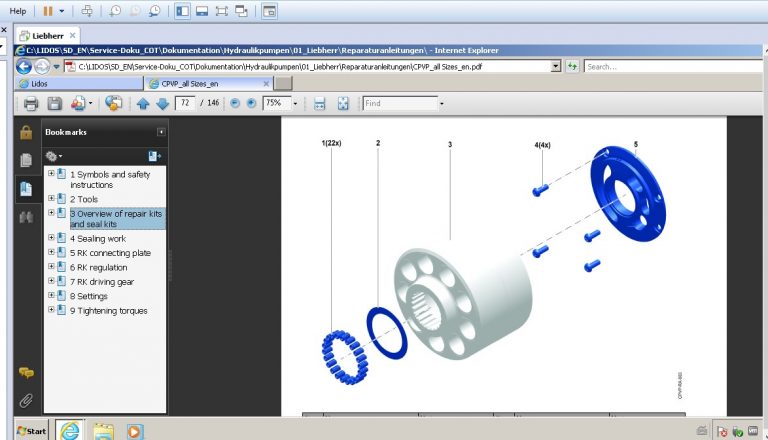Open the attachments paperclip icon
This screenshot has height=440, width=768.
[26, 401]
